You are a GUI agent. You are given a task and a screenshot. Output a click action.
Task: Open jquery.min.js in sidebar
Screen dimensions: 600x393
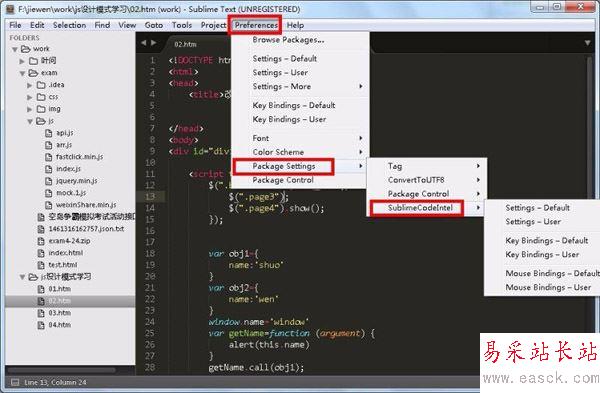(77, 181)
